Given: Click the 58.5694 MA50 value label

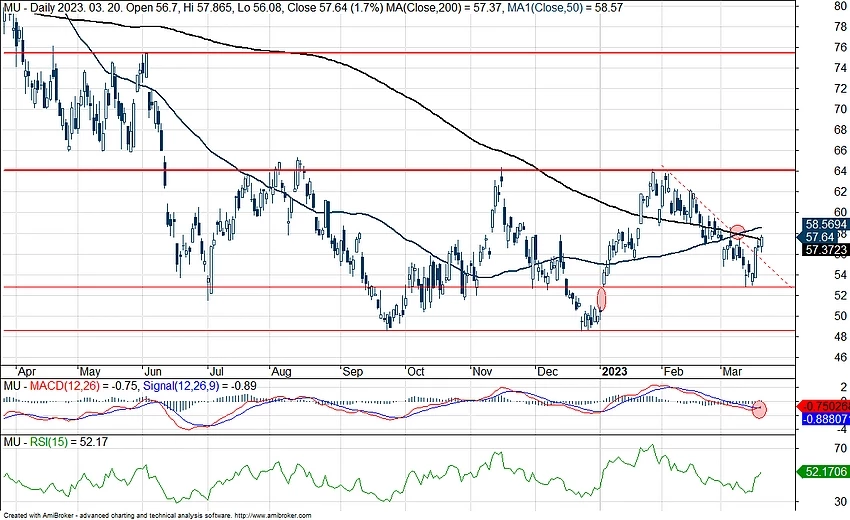Looking at the screenshot, I should click(826, 224).
